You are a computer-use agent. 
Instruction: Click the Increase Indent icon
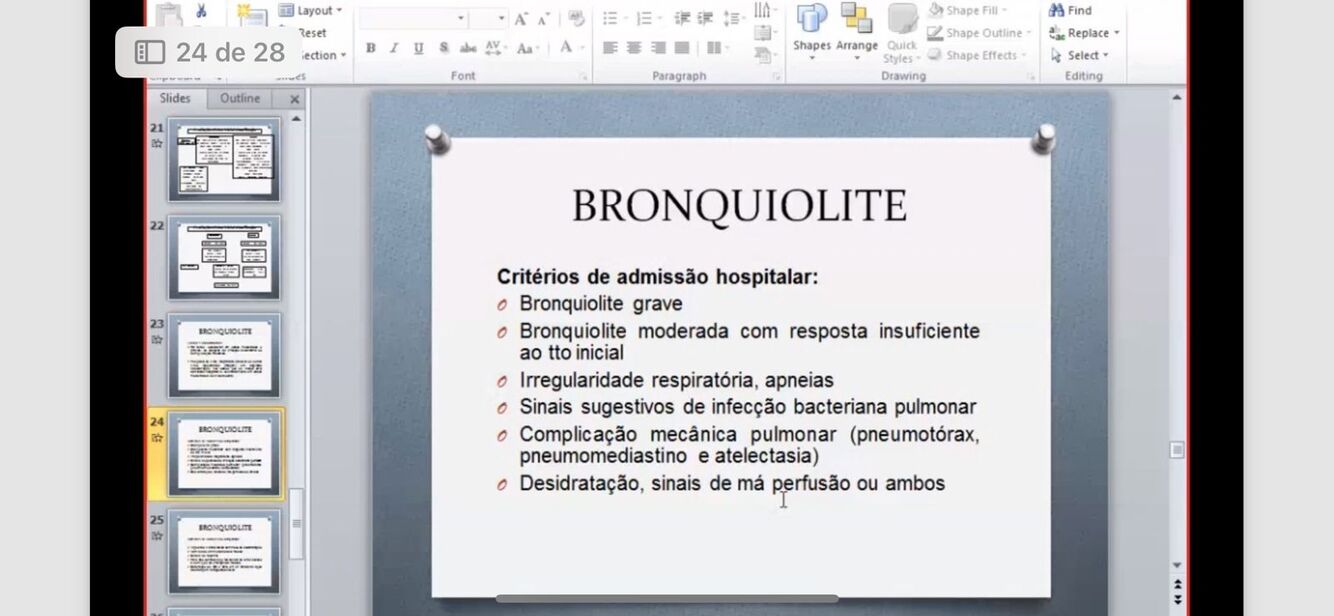click(x=705, y=18)
